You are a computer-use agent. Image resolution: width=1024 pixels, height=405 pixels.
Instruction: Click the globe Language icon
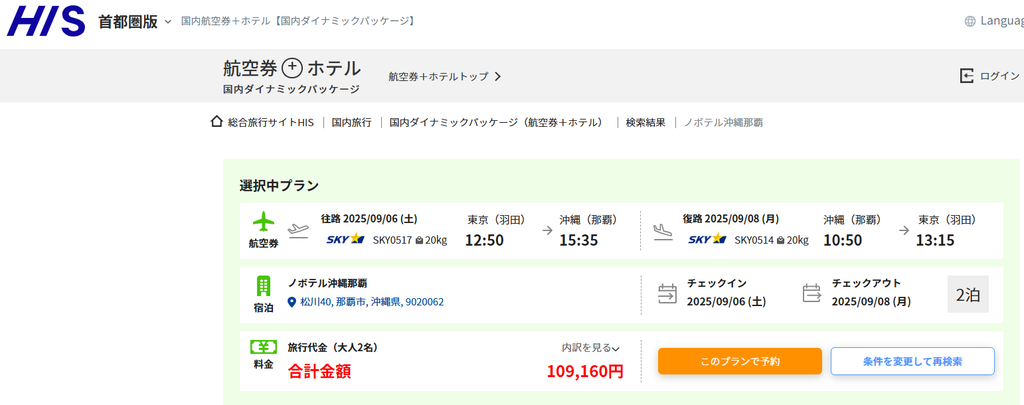tap(970, 21)
